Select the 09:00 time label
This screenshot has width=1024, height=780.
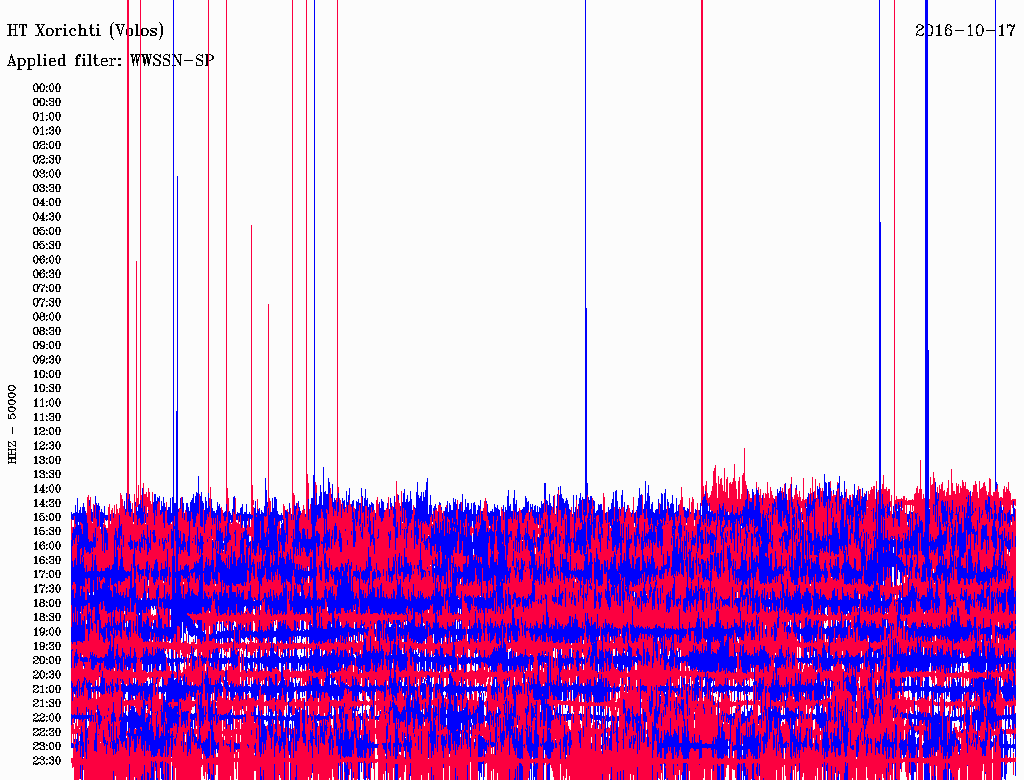pyautogui.click(x=47, y=346)
